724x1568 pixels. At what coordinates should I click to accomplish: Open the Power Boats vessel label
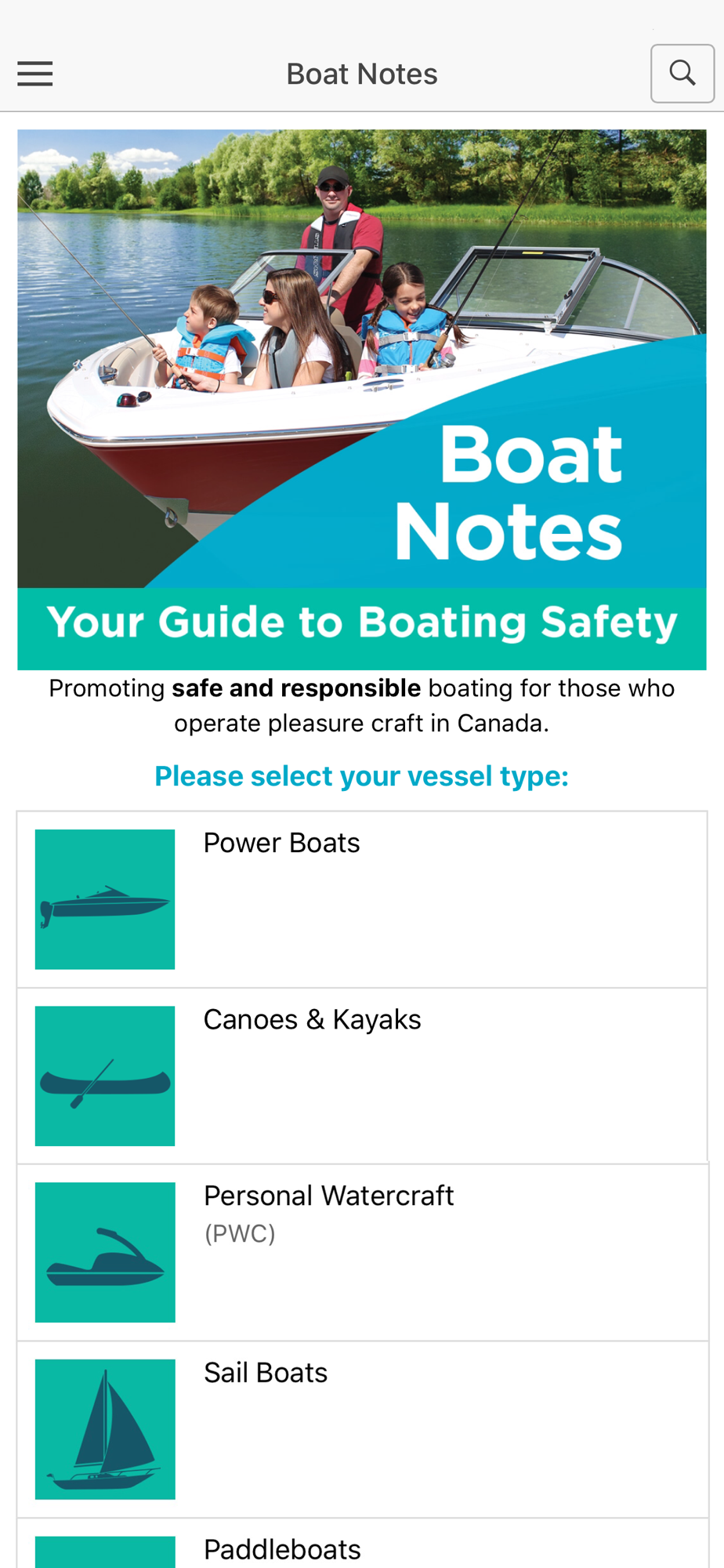click(x=281, y=843)
